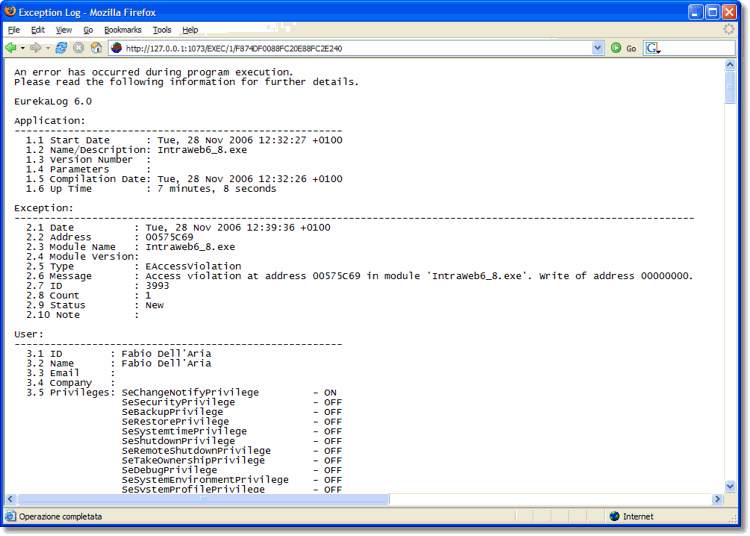Image resolution: width=750 pixels, height=536 pixels.
Task: Click the green Go button
Action: coord(623,48)
